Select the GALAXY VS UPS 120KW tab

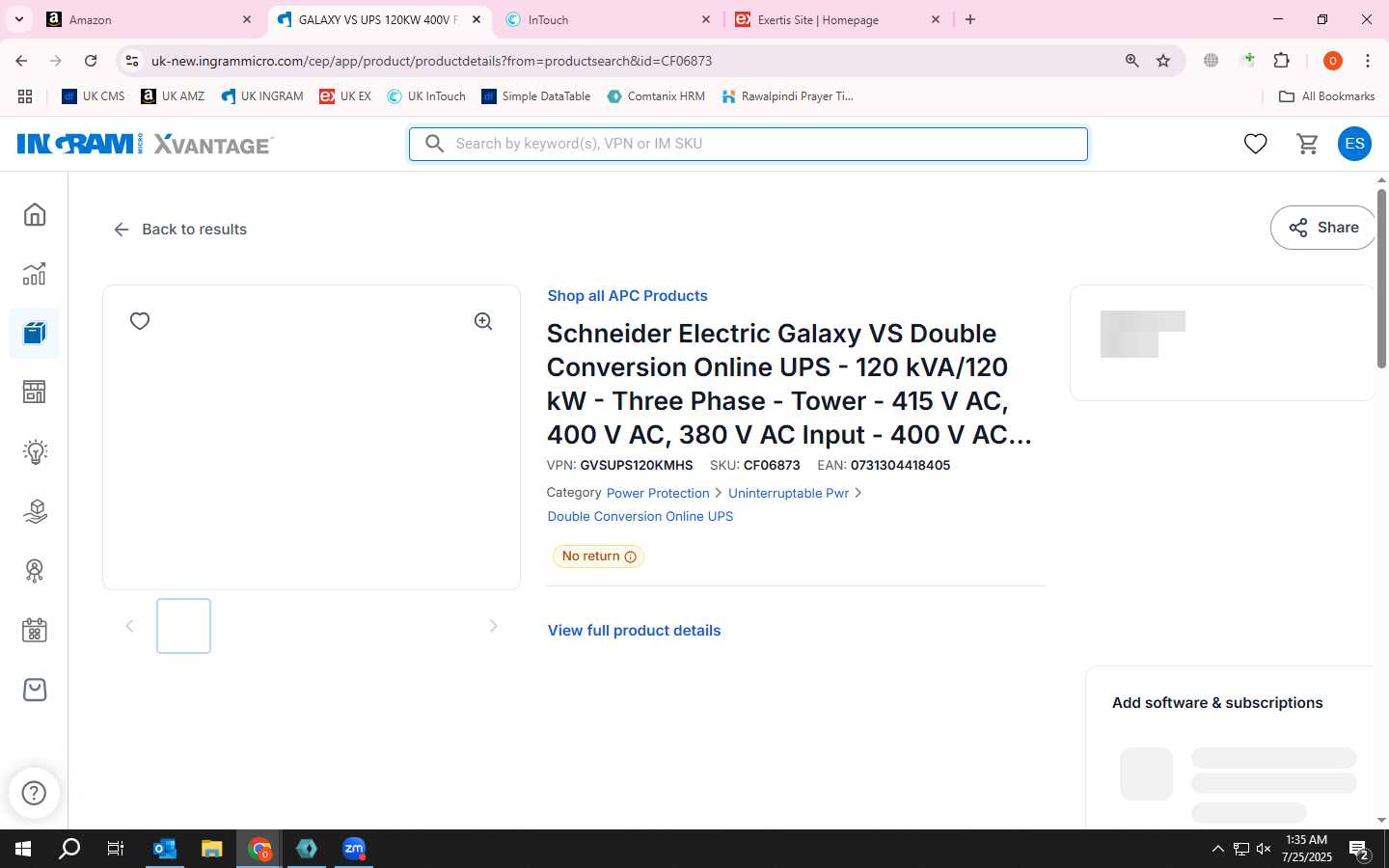379,19
